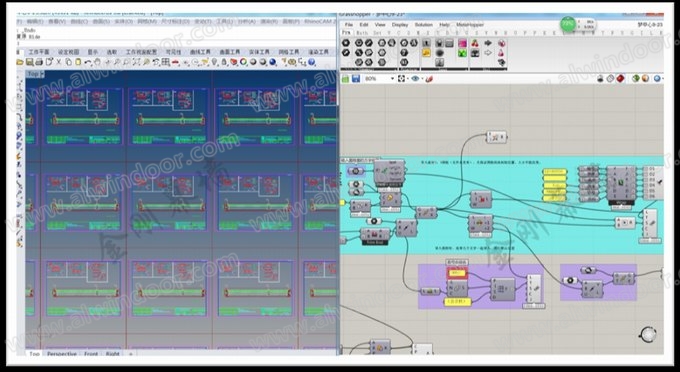This screenshot has width=680, height=372.
Task: Pick the pink Colour Swatch component icon
Action: pos(462,43)
